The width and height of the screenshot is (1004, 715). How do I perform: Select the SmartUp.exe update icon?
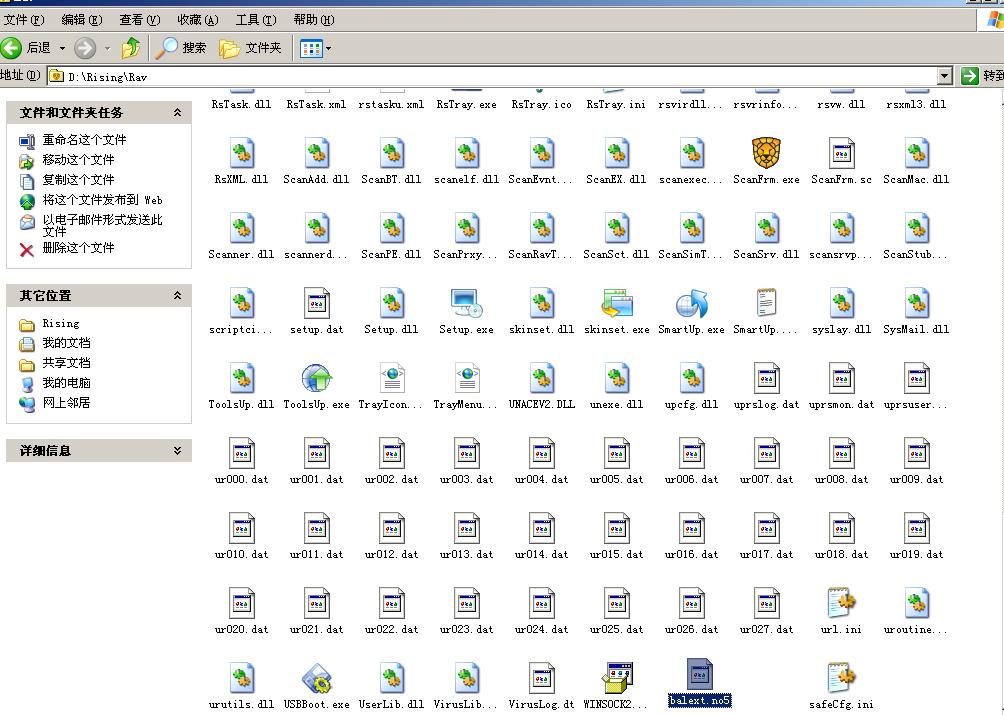point(691,304)
